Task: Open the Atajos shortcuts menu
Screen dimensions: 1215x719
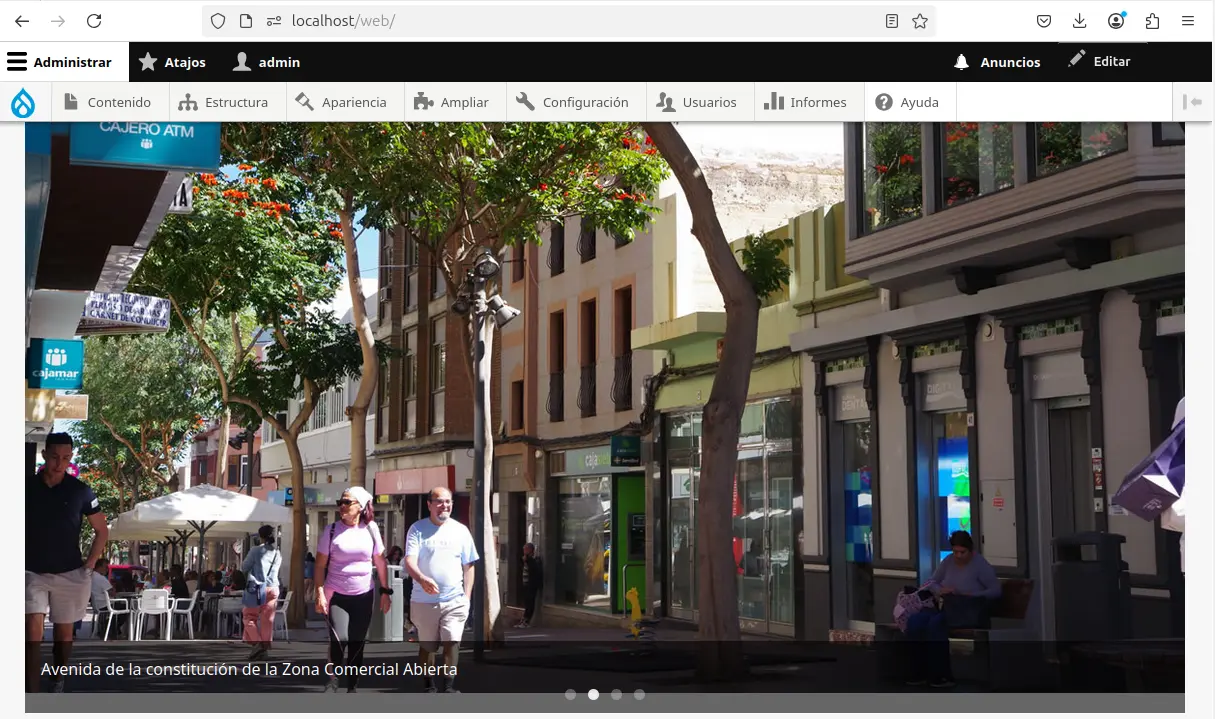Action: click(x=147, y=62)
